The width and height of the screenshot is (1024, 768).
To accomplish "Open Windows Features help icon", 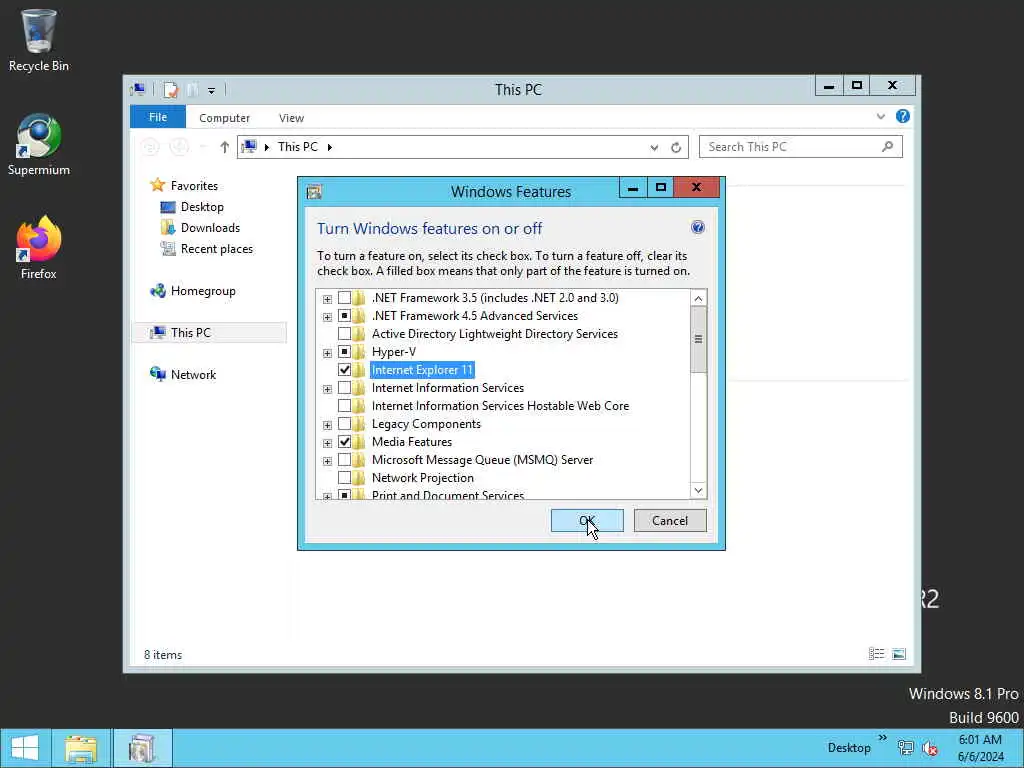I will [697, 227].
